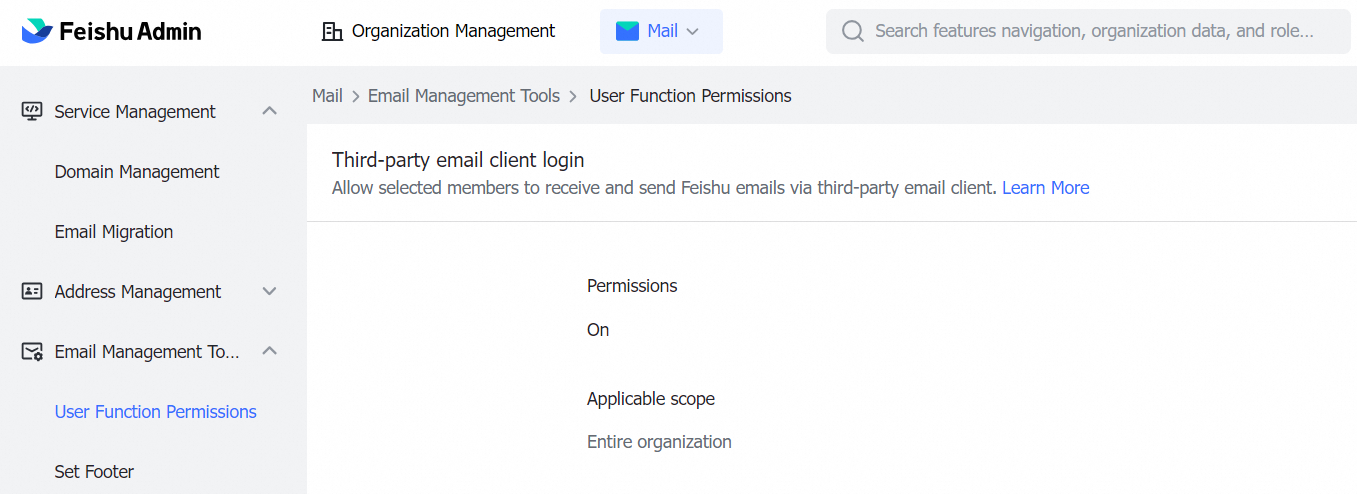
Task: Click the Organization Management building icon
Action: click(332, 31)
